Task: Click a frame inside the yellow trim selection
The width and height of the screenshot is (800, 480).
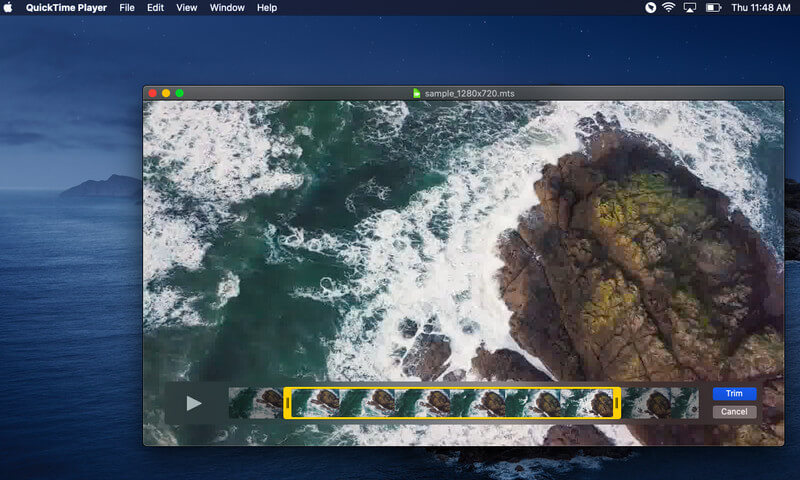Action: pos(452,403)
